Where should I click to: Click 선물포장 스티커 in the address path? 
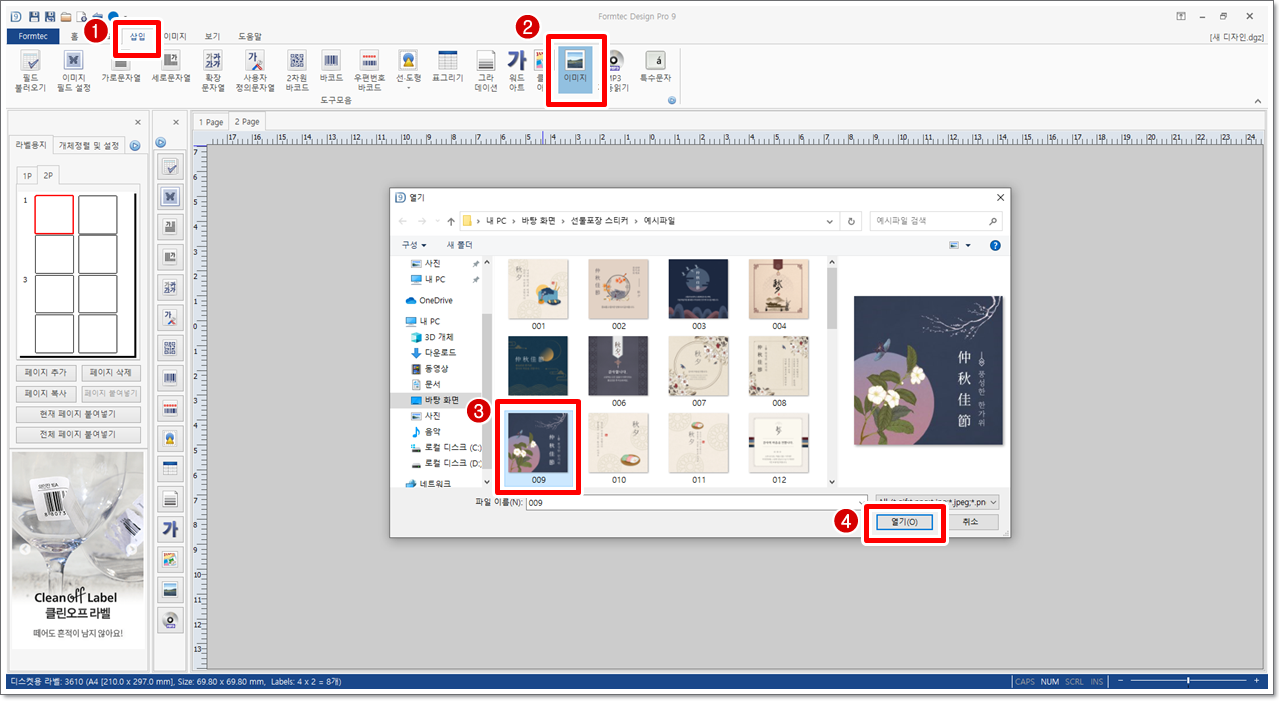[601, 221]
